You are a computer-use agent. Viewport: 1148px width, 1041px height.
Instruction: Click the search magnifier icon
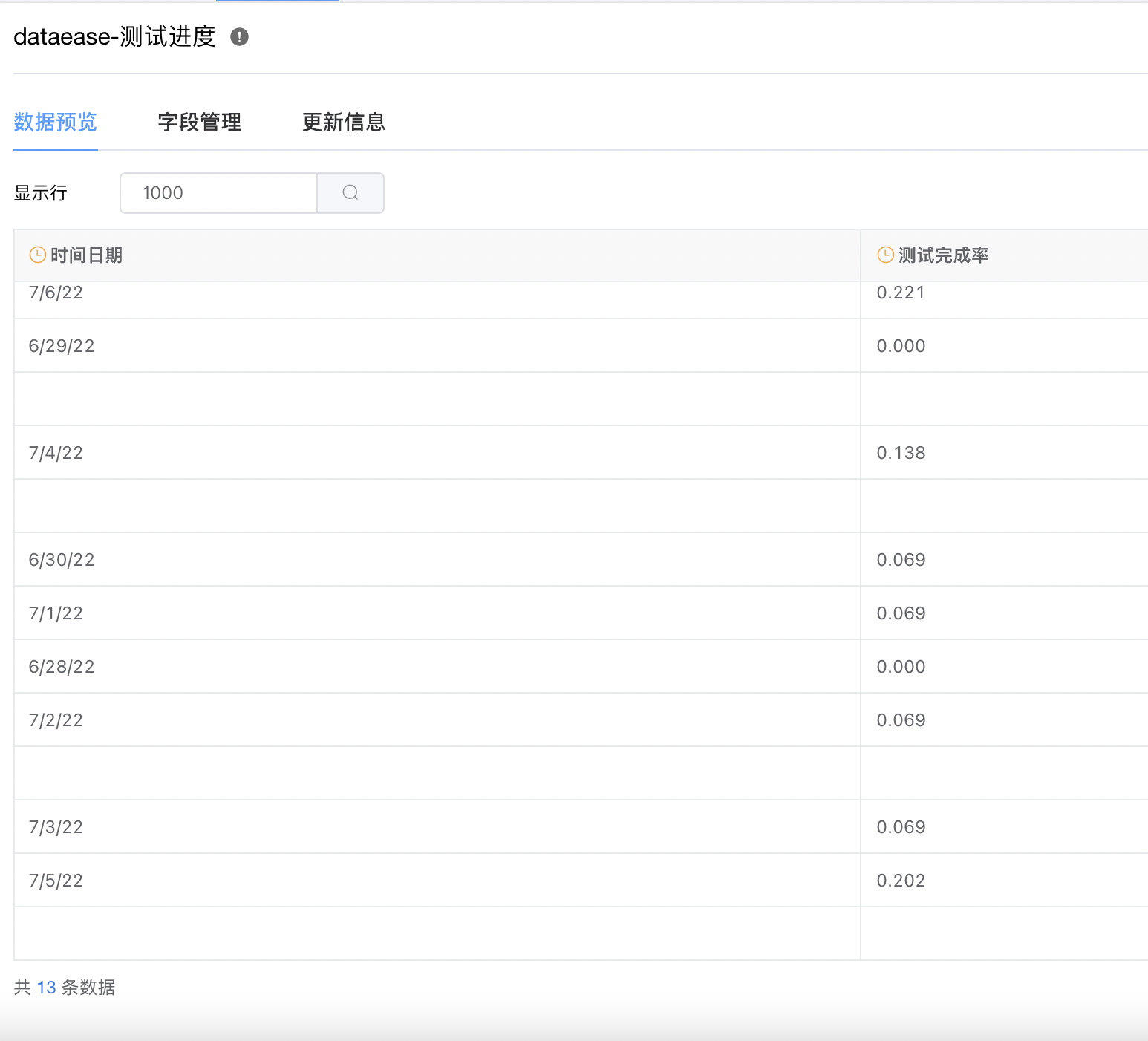350,192
